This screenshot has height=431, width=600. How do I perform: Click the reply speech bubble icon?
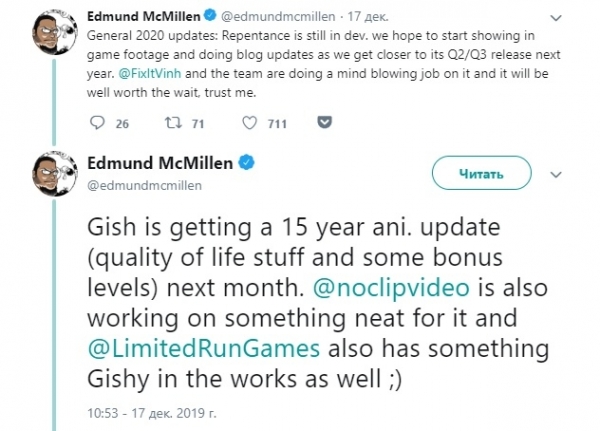click(x=96, y=124)
